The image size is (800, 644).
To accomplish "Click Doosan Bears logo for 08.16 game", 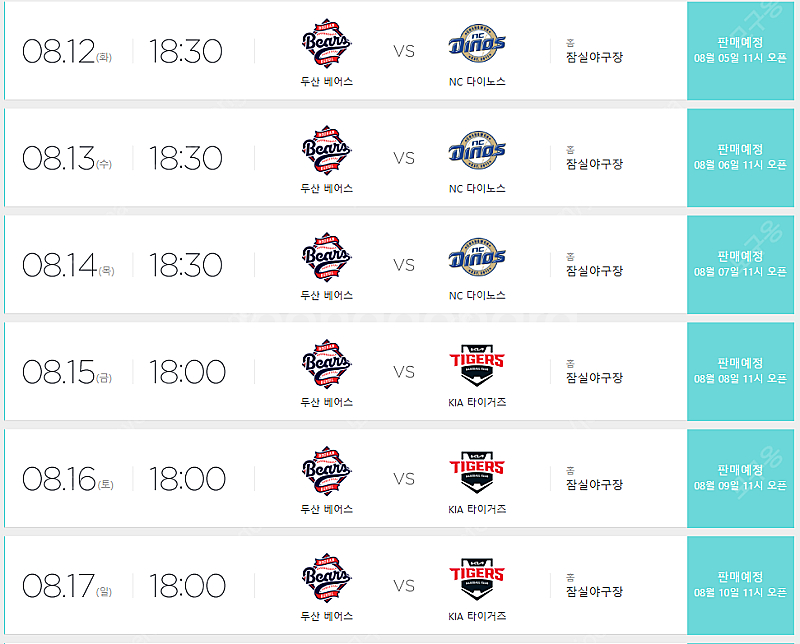I will coord(327,471).
